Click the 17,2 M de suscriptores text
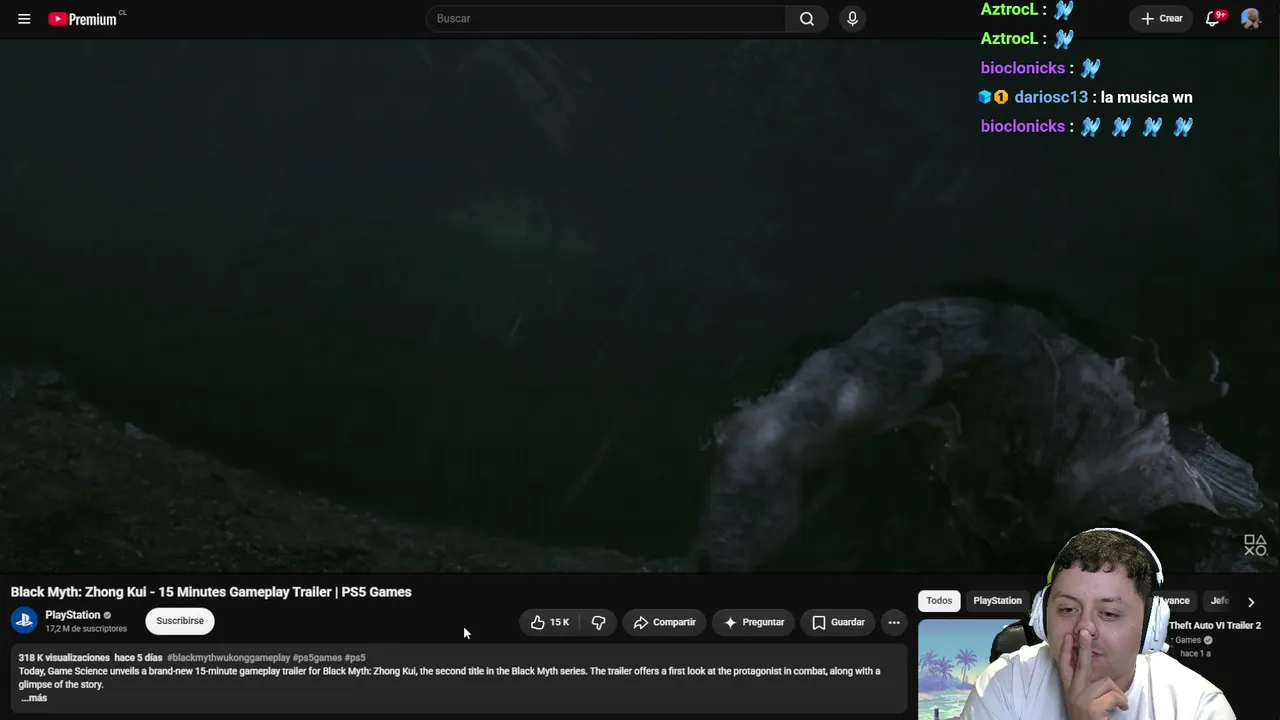 click(86, 629)
